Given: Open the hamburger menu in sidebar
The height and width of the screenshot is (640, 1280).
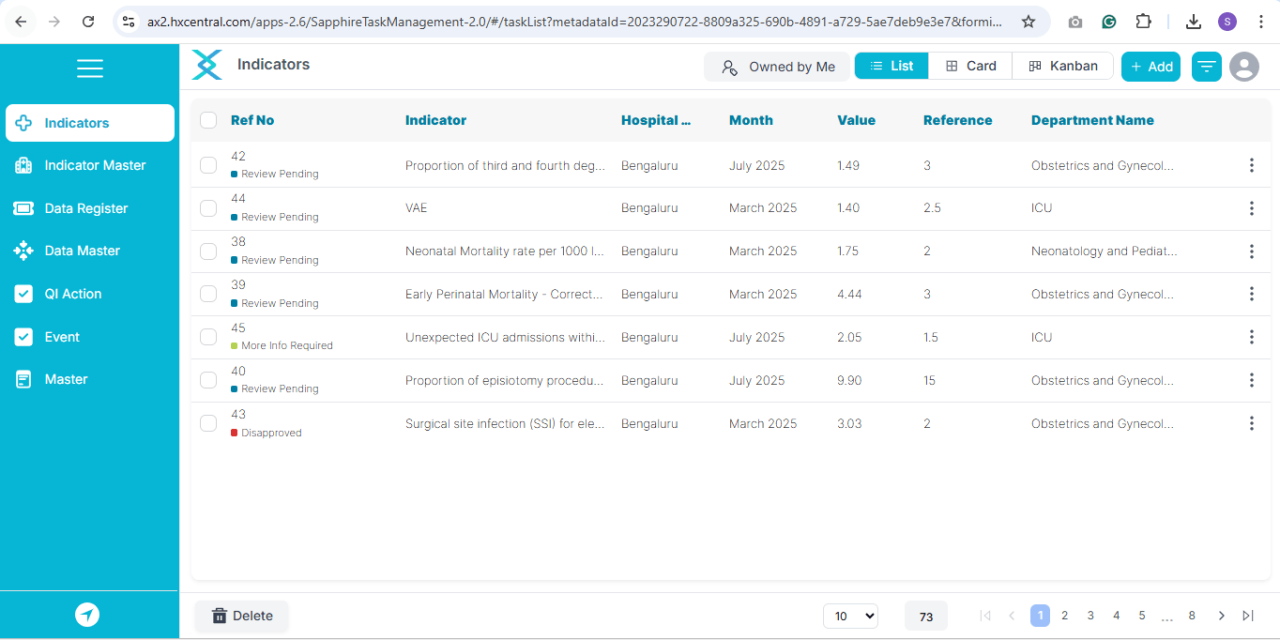Looking at the screenshot, I should point(90,68).
